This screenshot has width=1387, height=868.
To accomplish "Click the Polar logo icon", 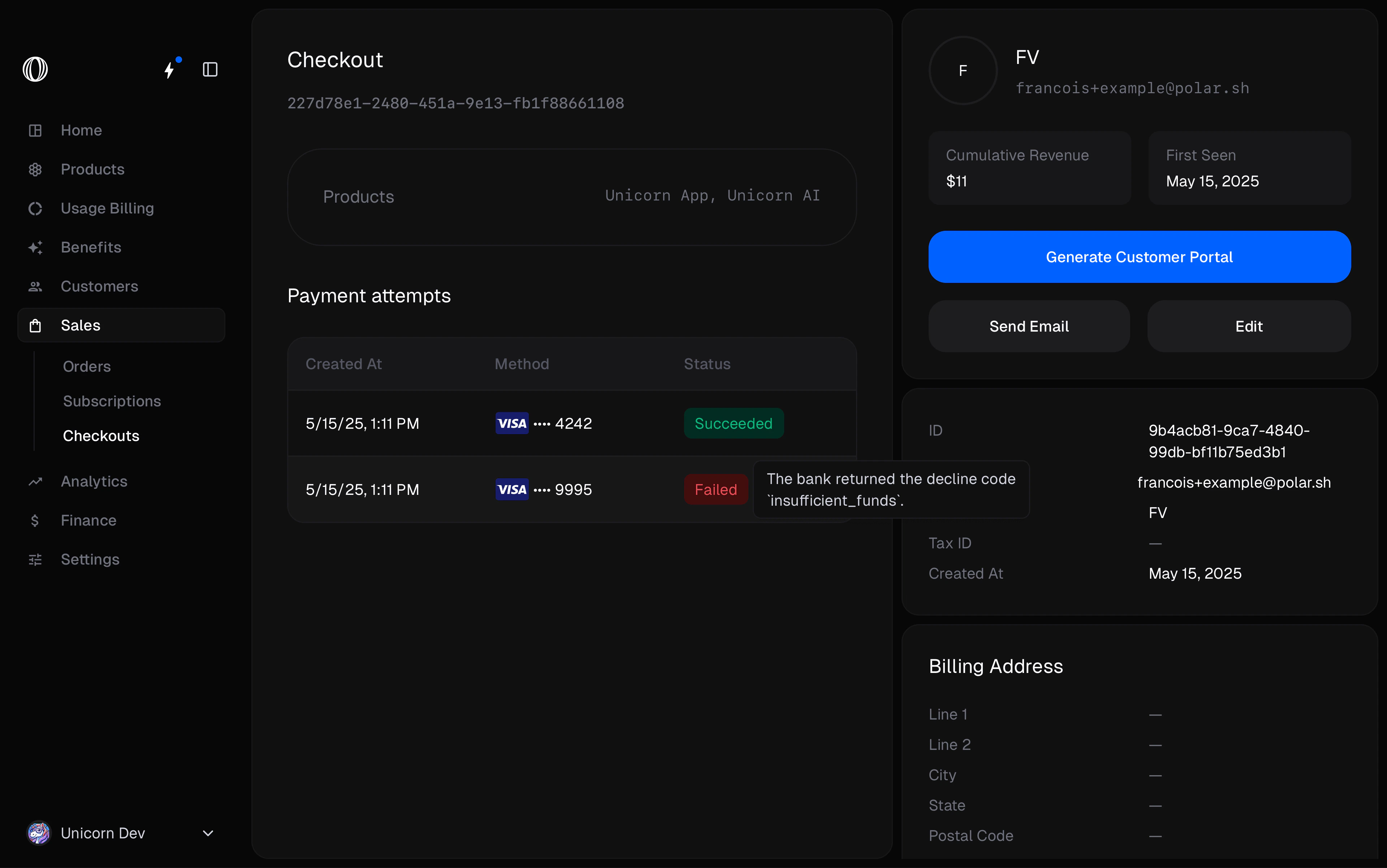I will coord(35,69).
